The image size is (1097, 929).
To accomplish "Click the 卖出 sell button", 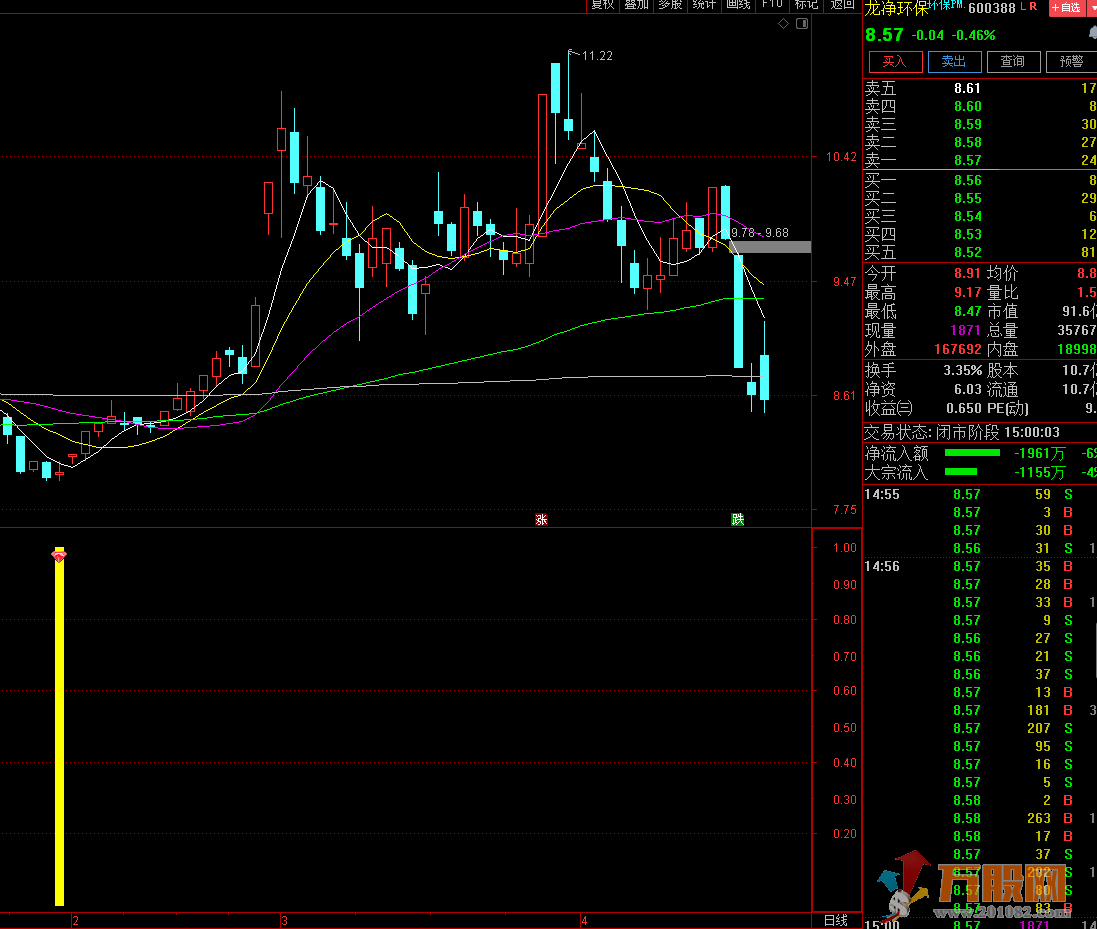I will (954, 62).
